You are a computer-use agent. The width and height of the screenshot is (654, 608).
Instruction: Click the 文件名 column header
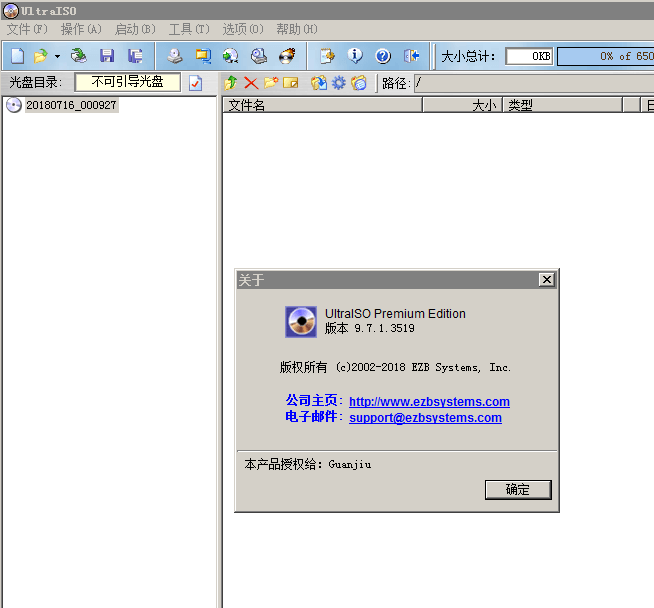(x=322, y=105)
